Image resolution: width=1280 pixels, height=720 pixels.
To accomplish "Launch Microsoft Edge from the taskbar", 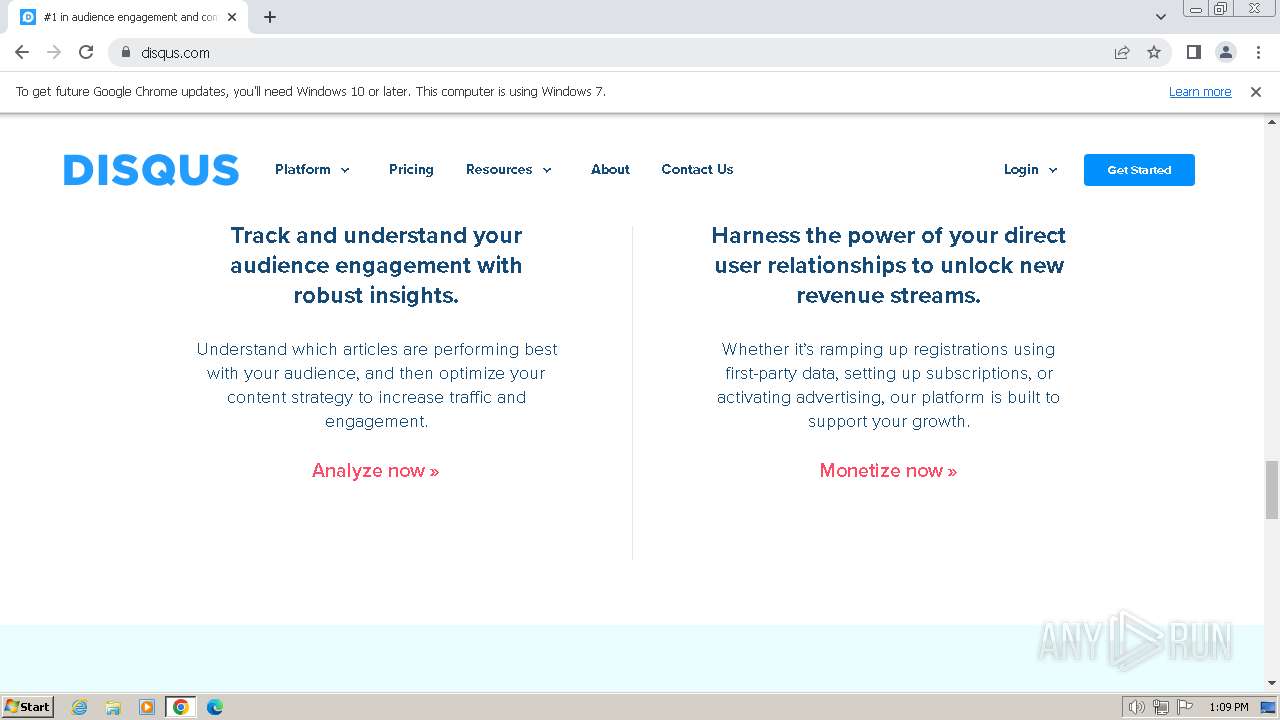I will pos(215,707).
